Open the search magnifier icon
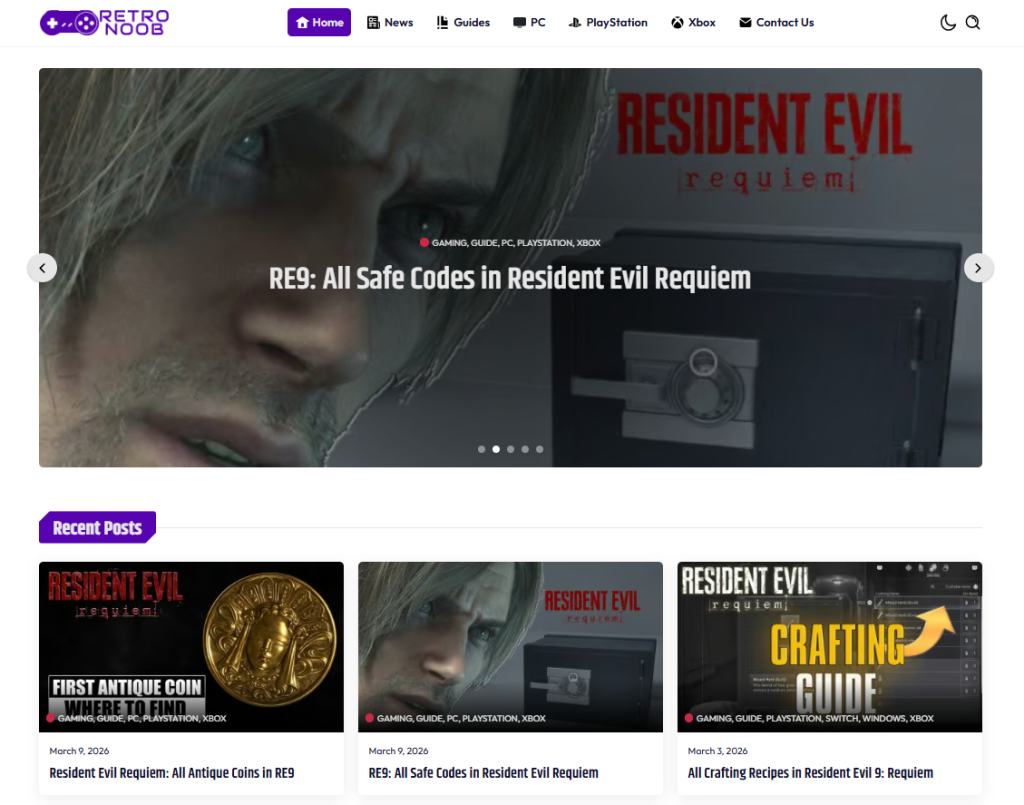The image size is (1024, 805). (x=972, y=23)
